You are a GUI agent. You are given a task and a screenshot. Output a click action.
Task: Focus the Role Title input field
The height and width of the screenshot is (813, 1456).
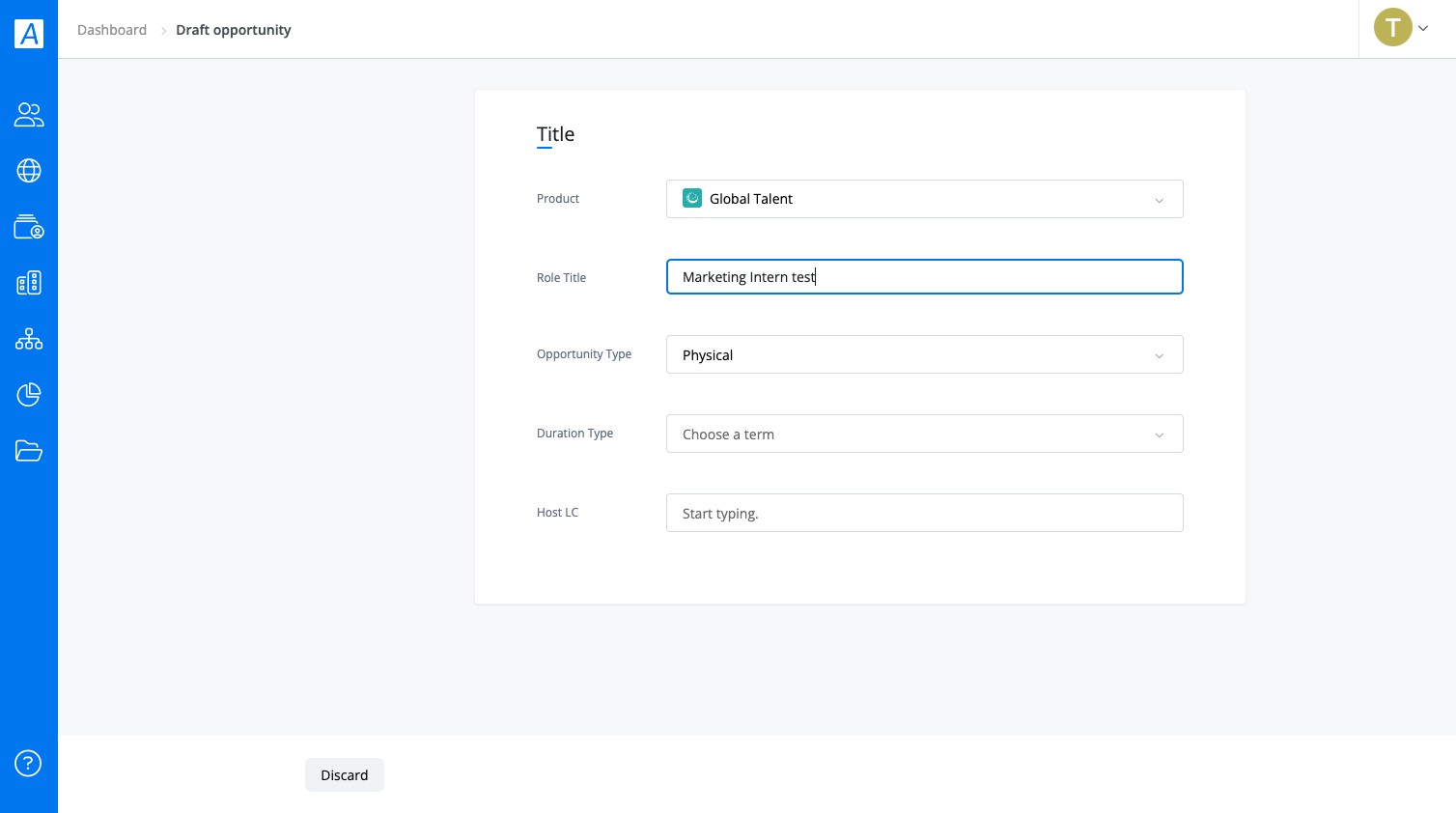click(924, 277)
